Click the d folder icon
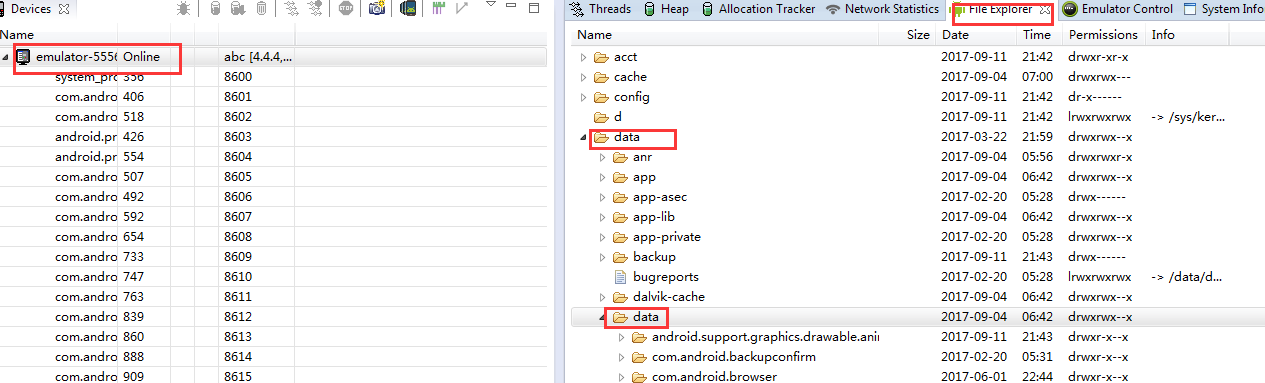Image resolution: width=1265 pixels, height=383 pixels. tap(601, 117)
